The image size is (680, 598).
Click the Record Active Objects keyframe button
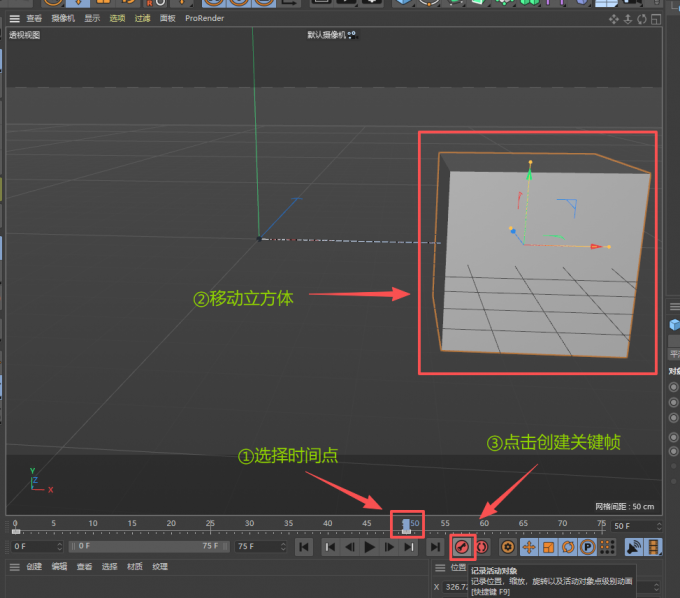[x=461, y=547]
